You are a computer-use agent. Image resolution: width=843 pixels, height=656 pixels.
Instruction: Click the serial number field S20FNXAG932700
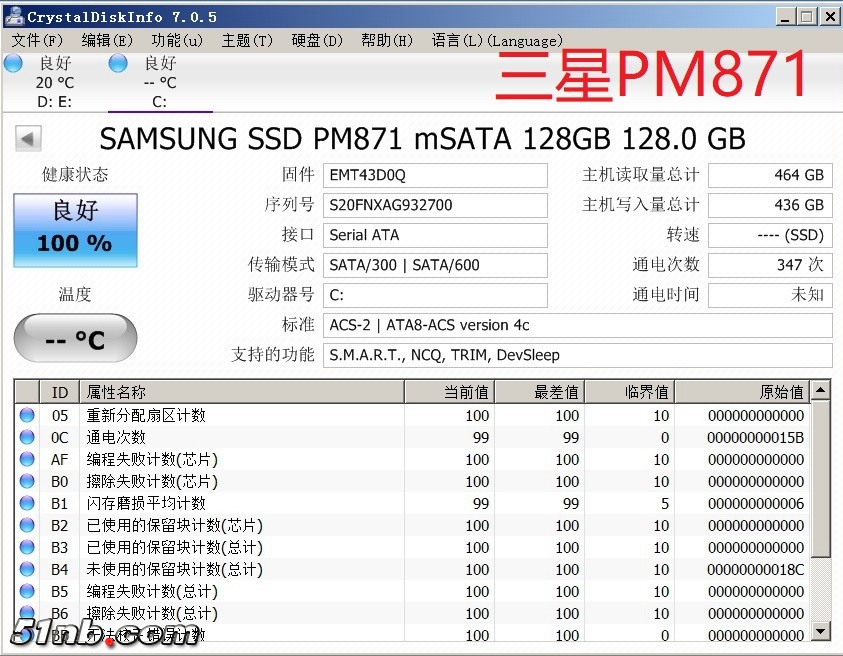(x=436, y=205)
